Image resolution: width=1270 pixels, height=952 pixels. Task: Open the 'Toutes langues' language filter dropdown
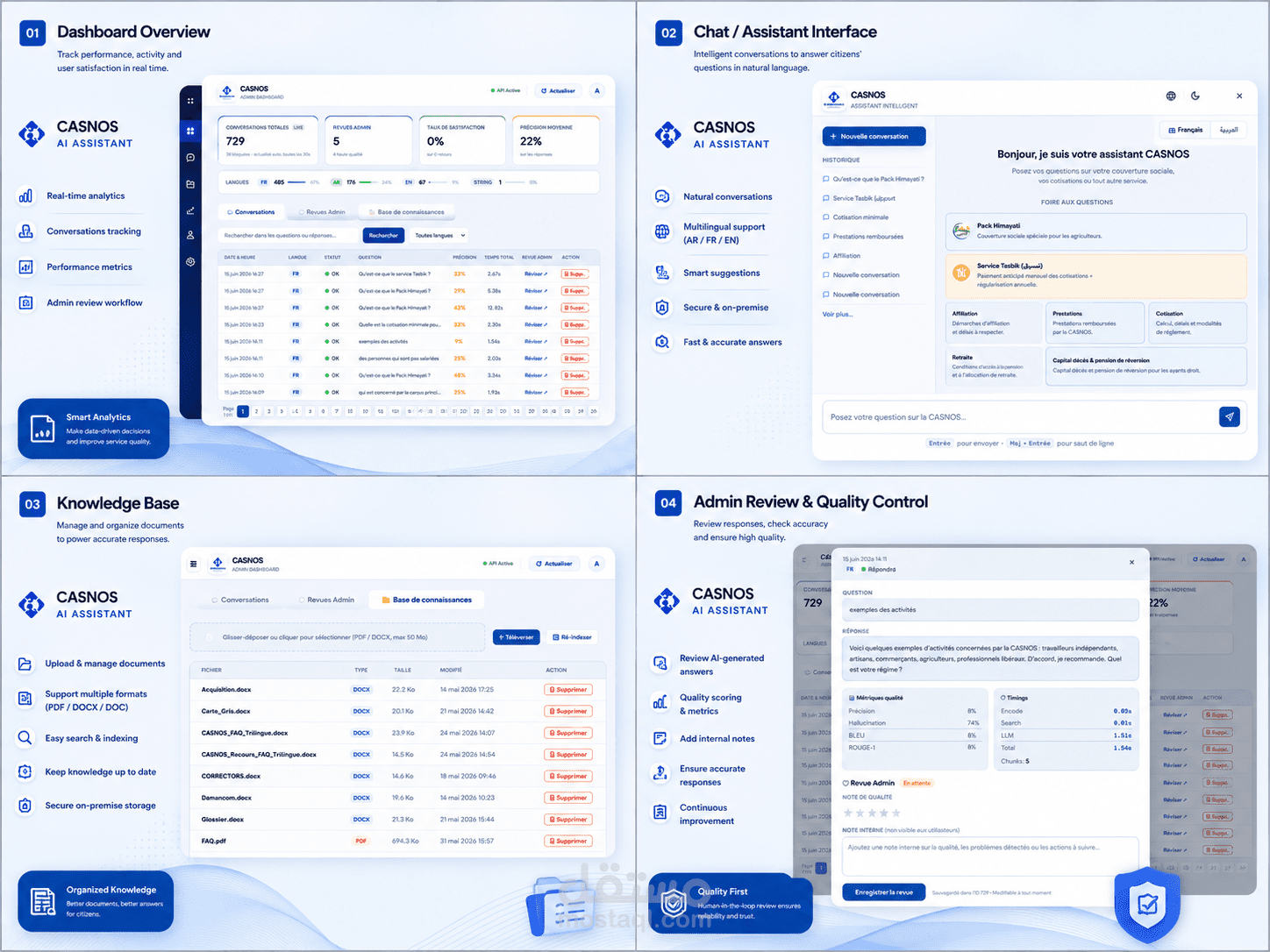point(439,235)
